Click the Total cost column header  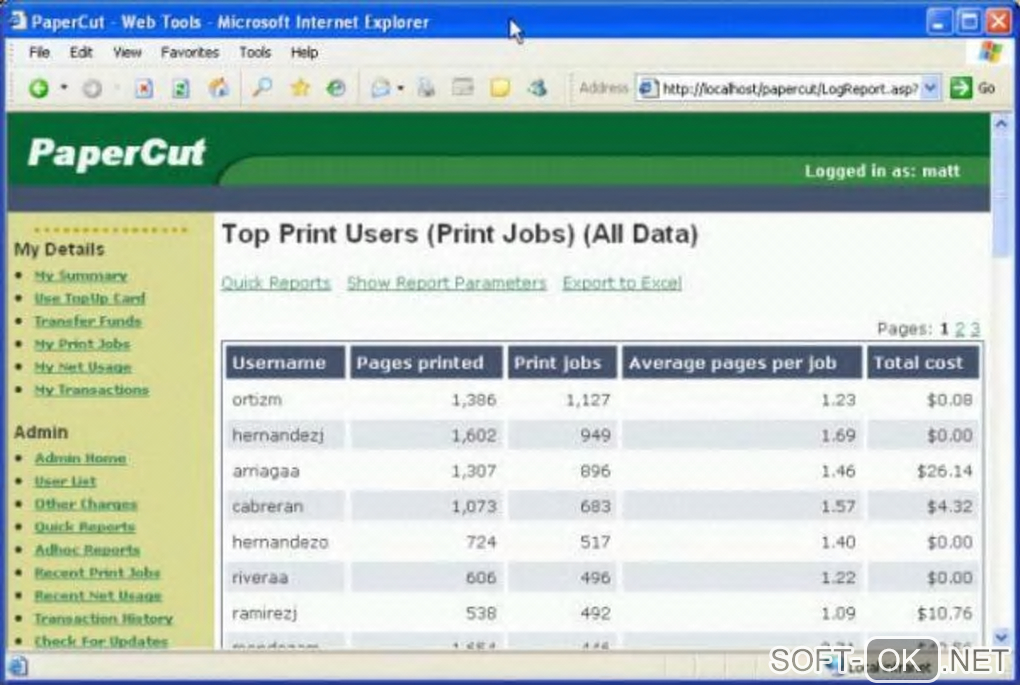pos(922,362)
